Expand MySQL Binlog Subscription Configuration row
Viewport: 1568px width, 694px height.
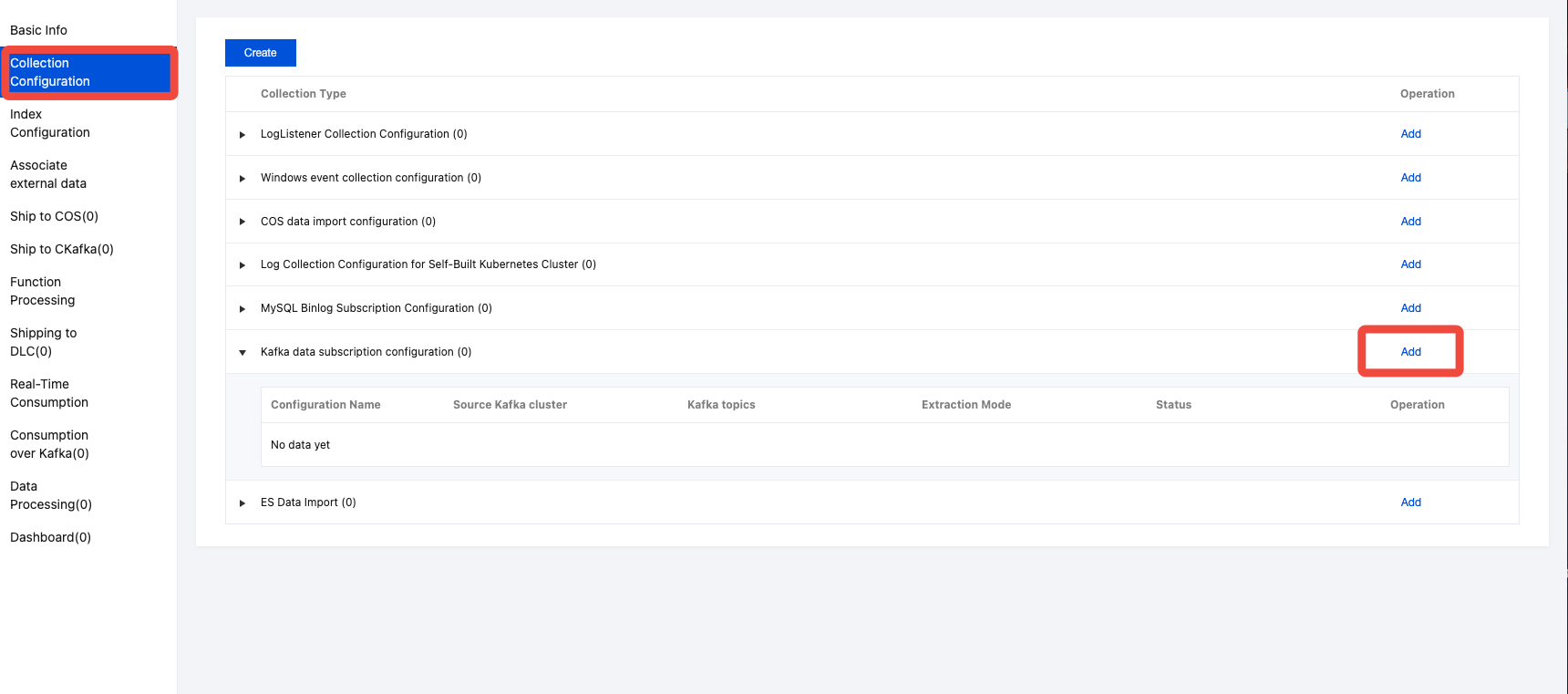(x=242, y=309)
